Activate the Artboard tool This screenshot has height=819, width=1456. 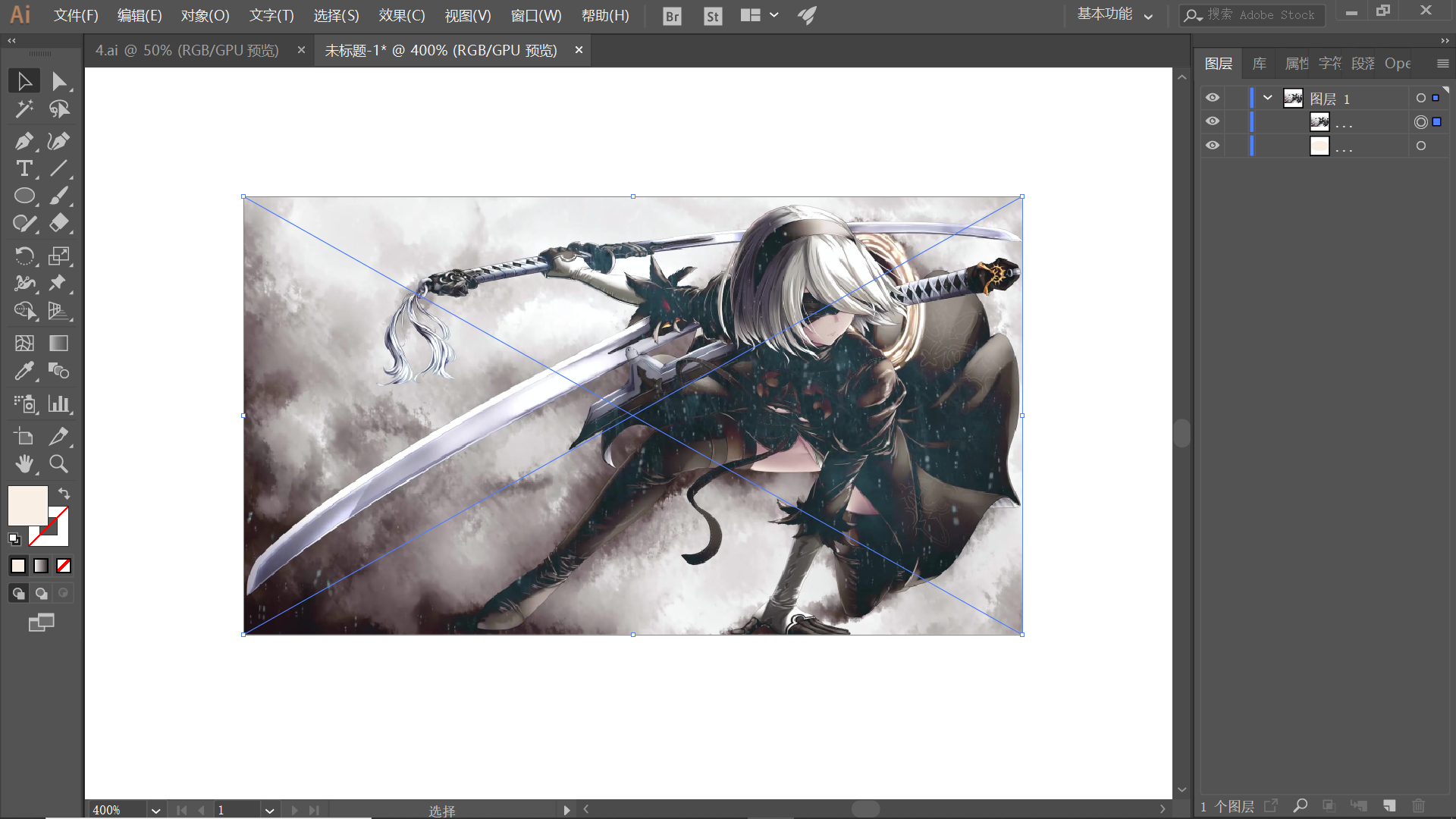(x=24, y=436)
